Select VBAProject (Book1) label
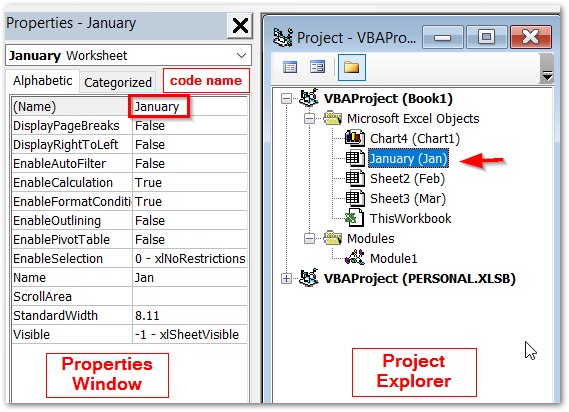This screenshot has width=569, height=412. (388, 98)
